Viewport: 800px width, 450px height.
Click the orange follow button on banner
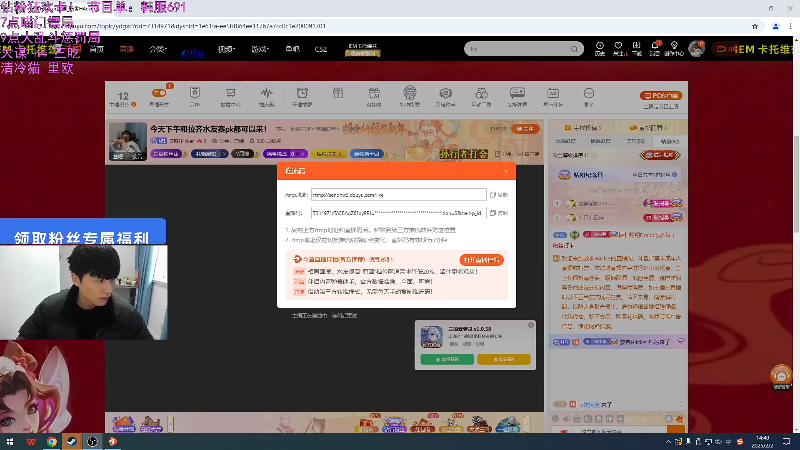[526, 129]
